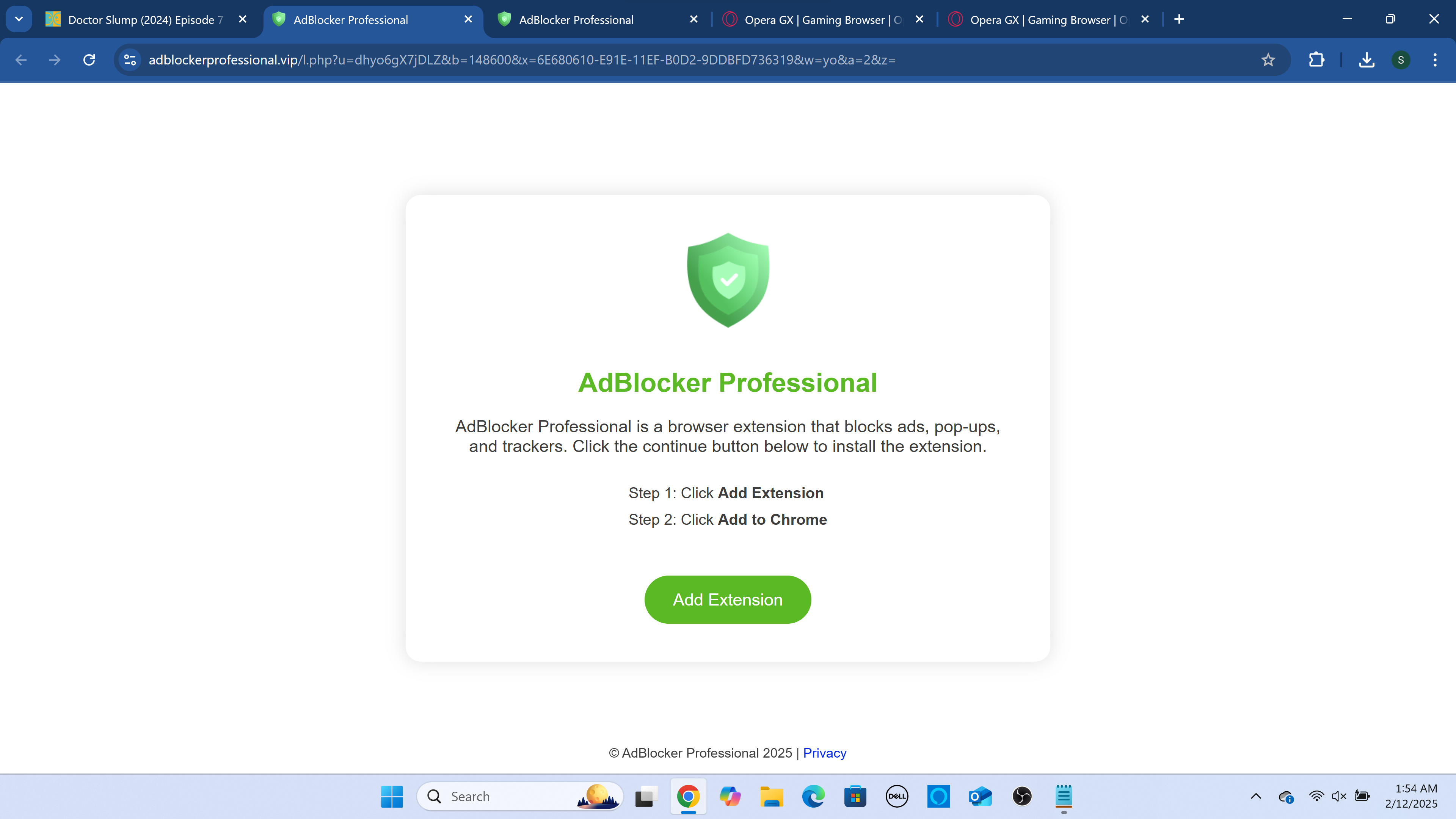Viewport: 1456px width, 819px height.
Task: Open the Privacy link in footer
Action: 824,753
